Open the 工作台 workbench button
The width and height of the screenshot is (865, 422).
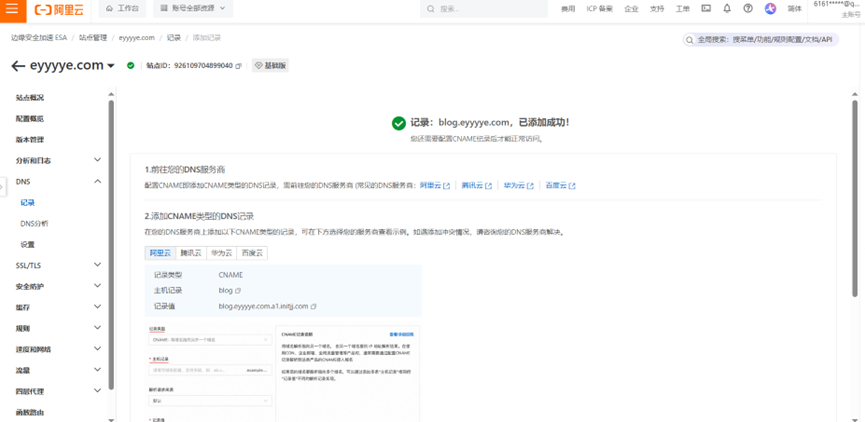pyautogui.click(x=122, y=9)
